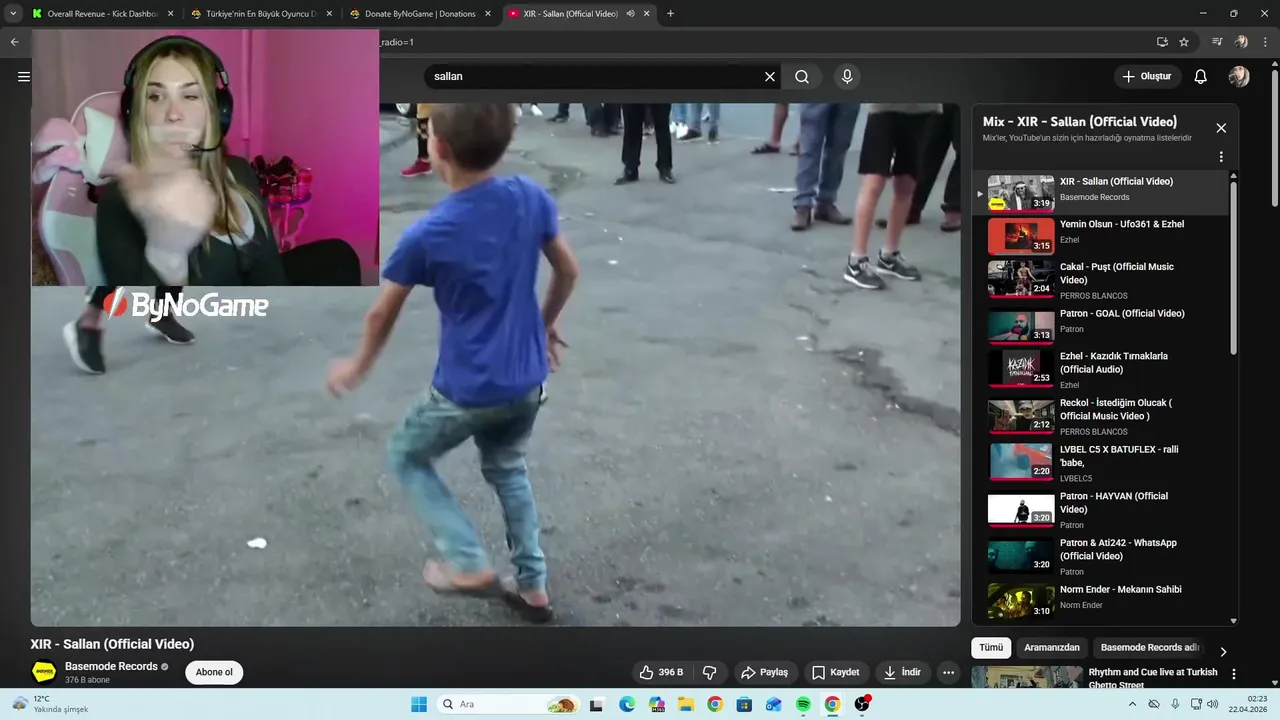Click the taskbar Ara search box

point(508,704)
